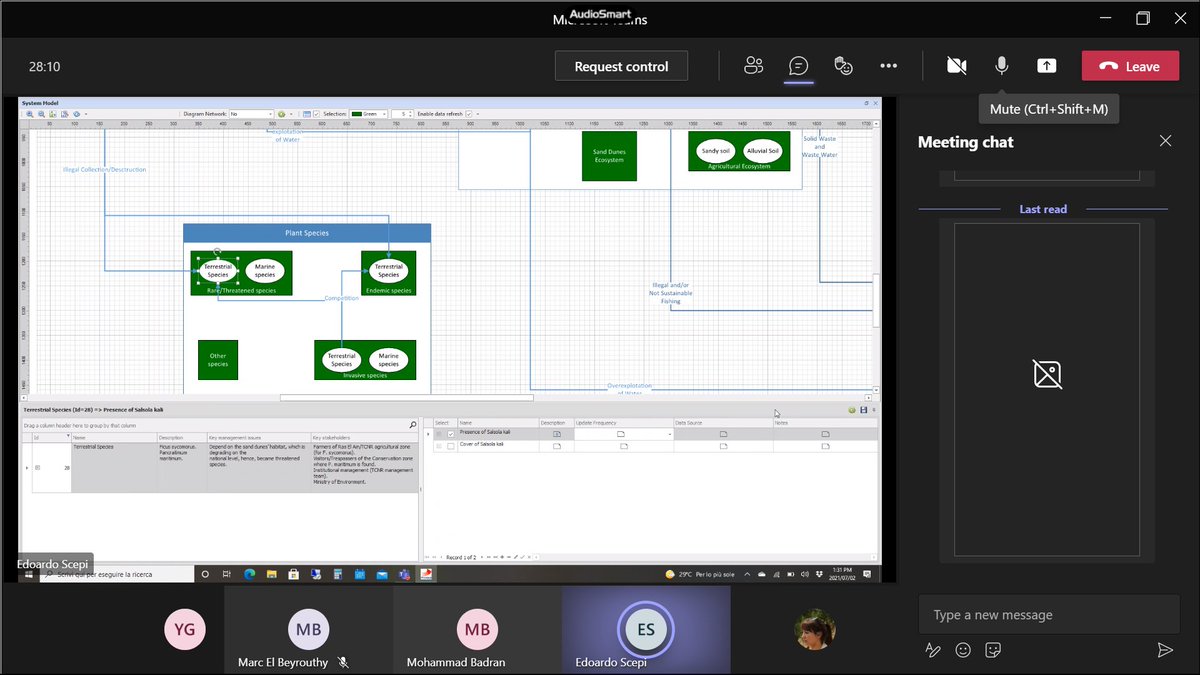The image size is (1200, 675).
Task: Click the Type a new message field
Action: (1049, 615)
